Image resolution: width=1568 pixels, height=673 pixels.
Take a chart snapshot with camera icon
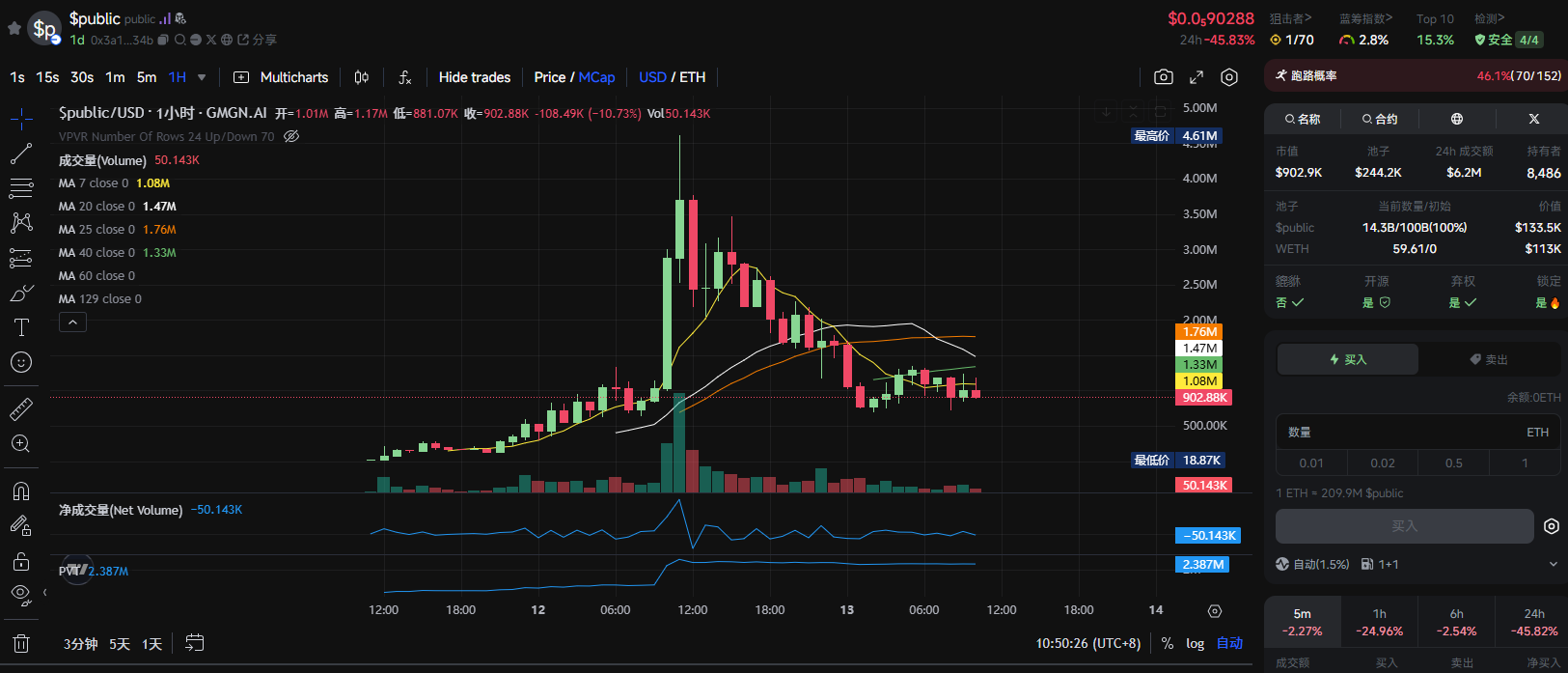tap(1164, 77)
